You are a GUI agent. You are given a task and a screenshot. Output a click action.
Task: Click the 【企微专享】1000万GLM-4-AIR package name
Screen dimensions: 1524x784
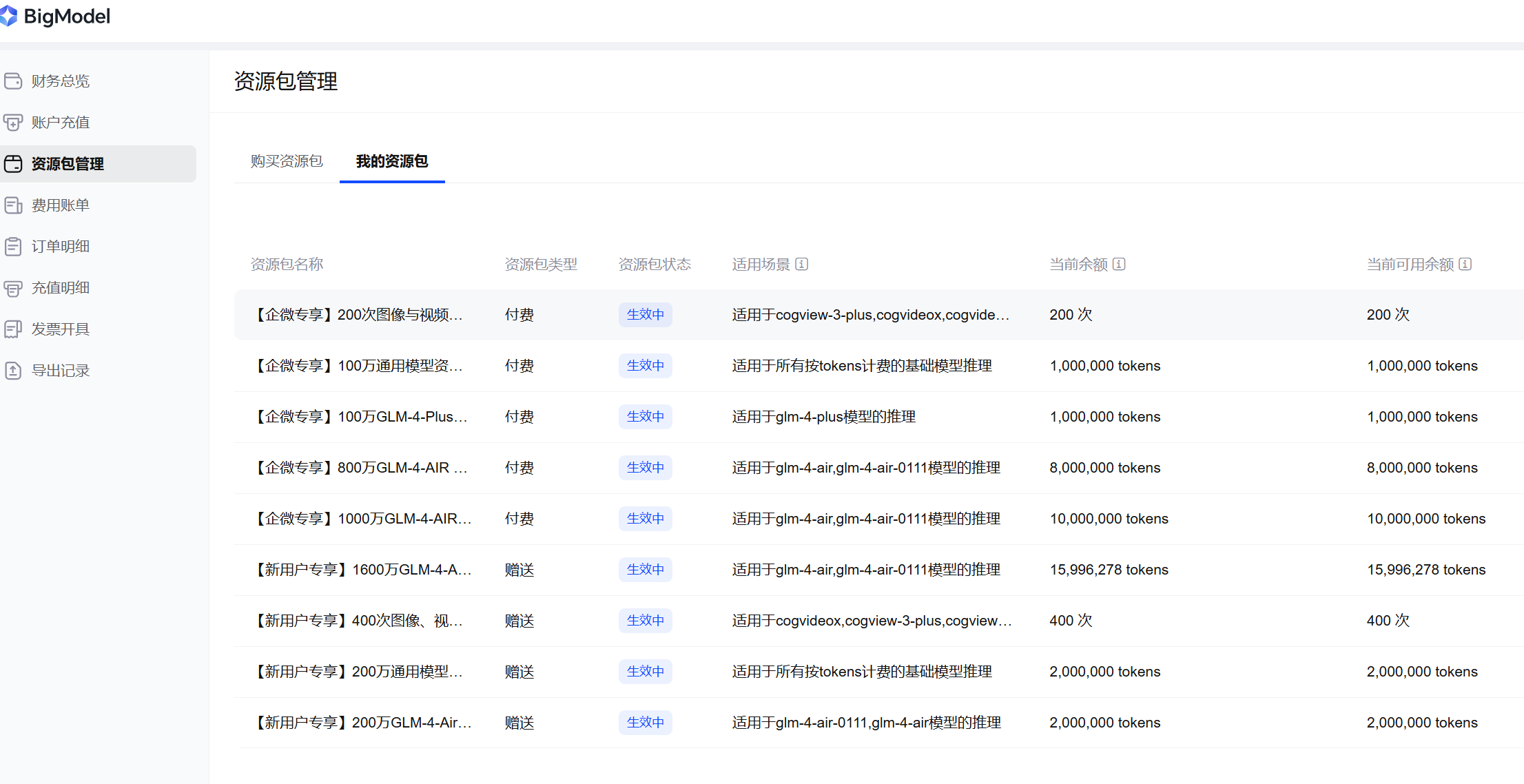pyautogui.click(x=363, y=519)
